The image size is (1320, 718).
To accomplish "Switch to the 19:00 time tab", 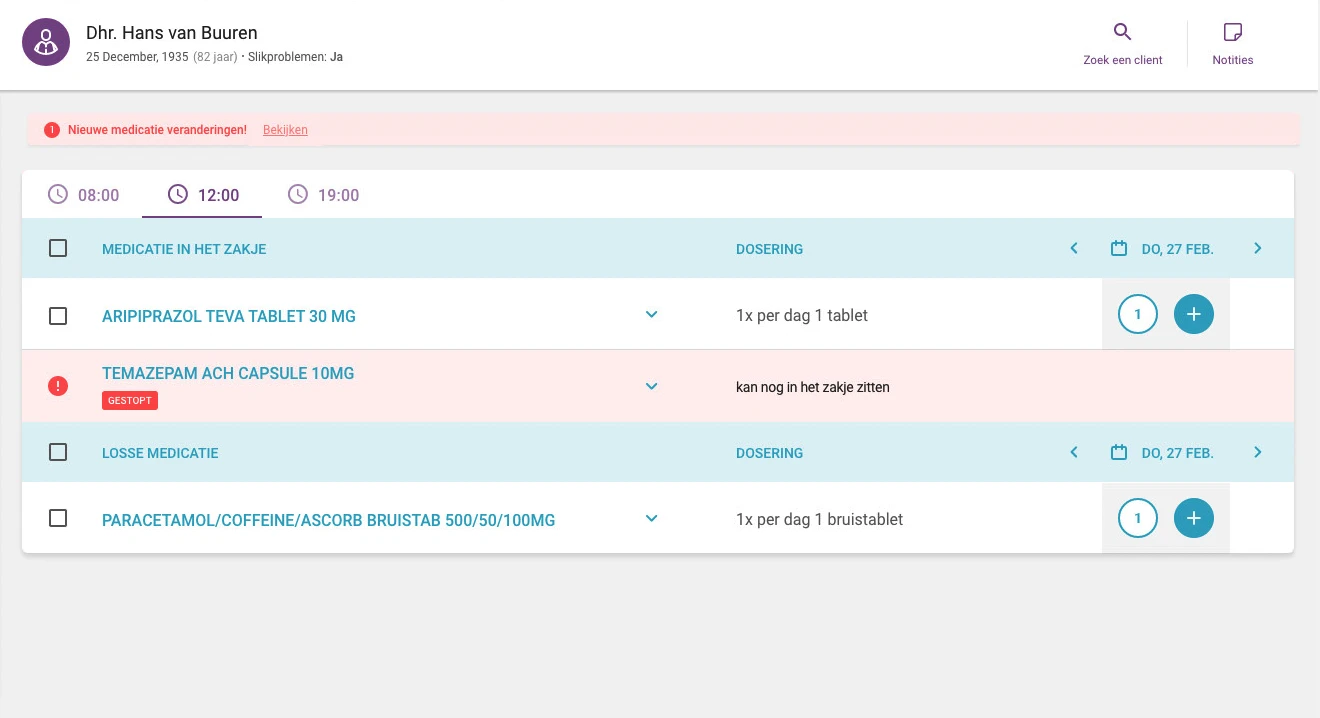I will (324, 195).
